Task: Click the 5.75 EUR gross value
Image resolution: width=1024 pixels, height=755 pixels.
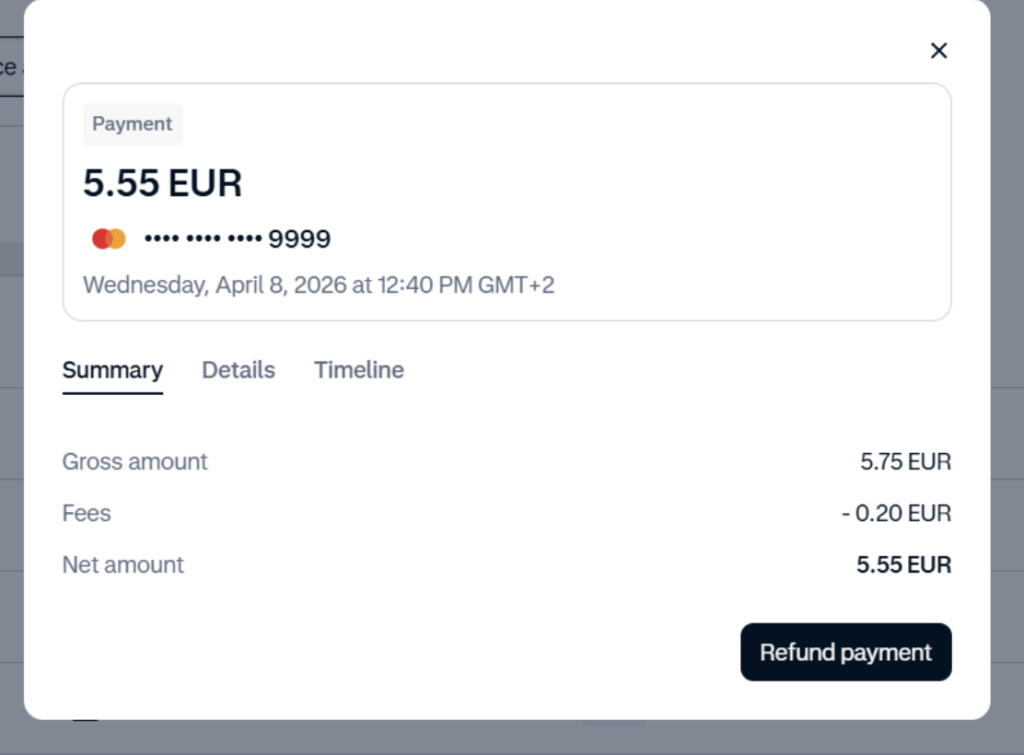Action: (x=905, y=462)
